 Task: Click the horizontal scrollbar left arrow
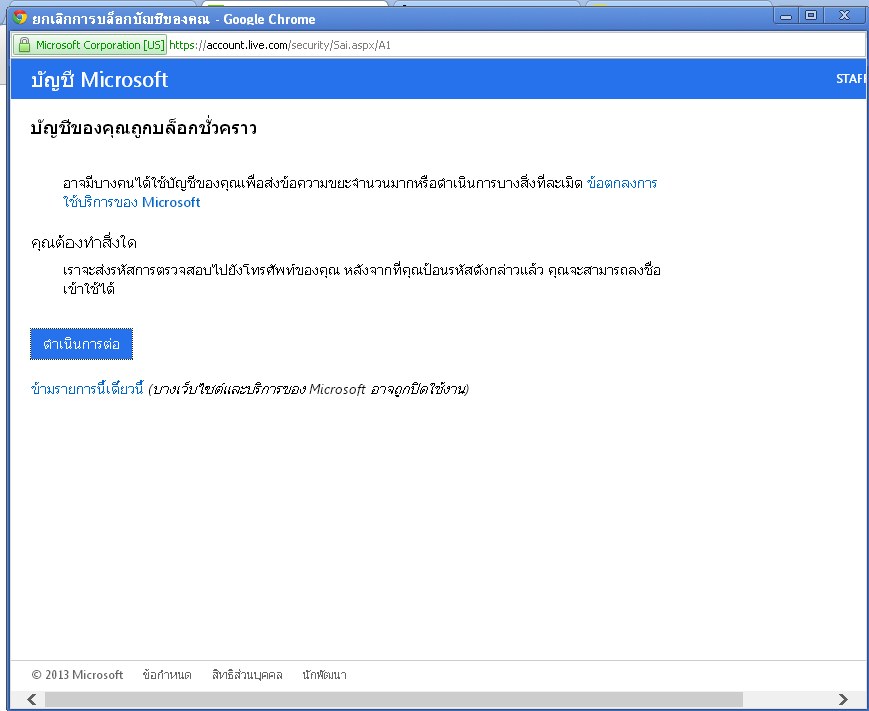coord(32,699)
